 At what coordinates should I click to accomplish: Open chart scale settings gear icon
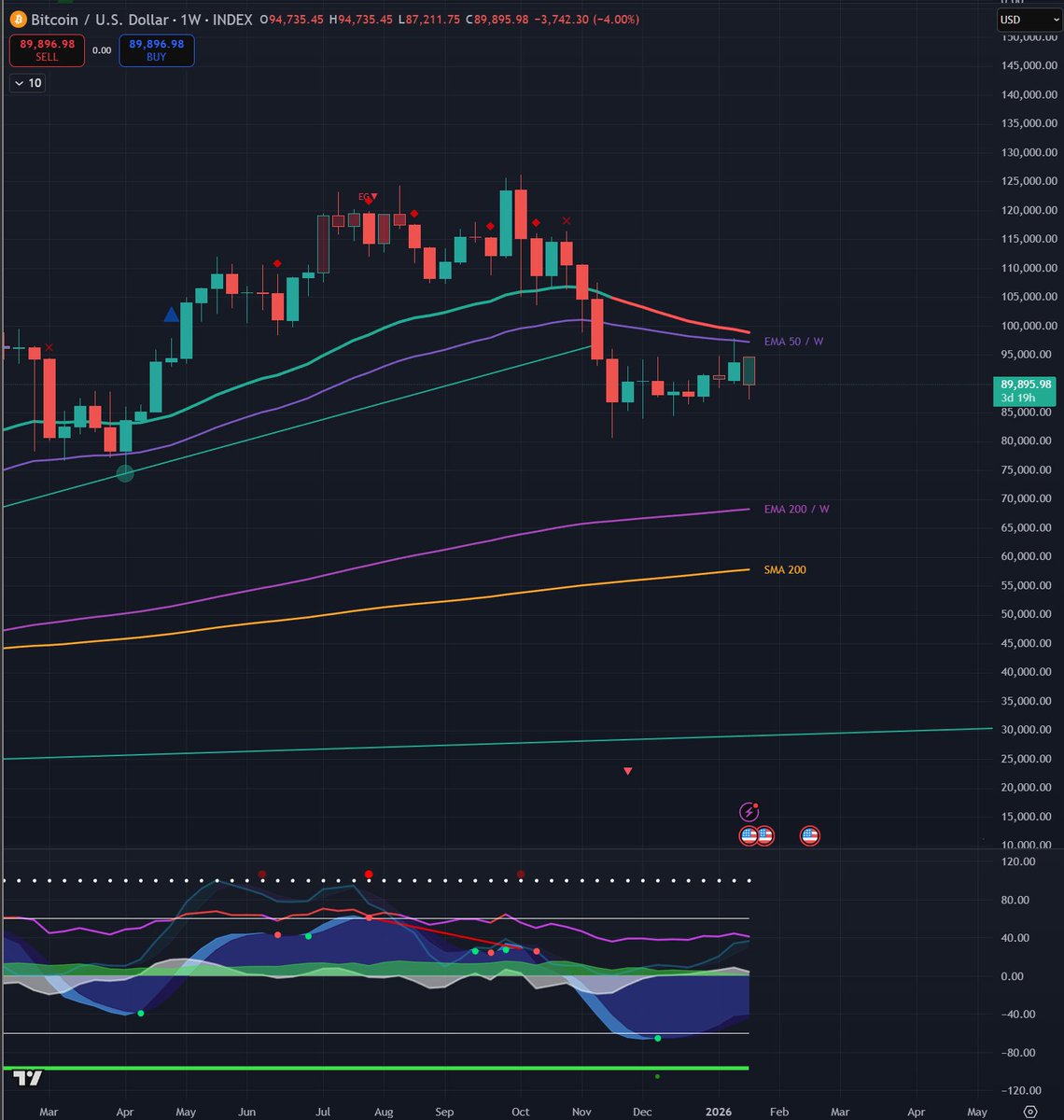point(1029,1112)
